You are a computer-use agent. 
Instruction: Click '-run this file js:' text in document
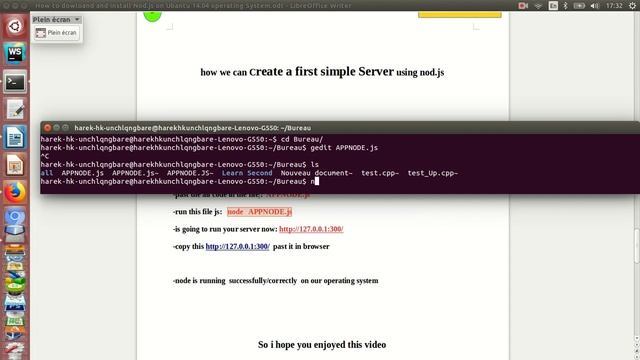198,212
